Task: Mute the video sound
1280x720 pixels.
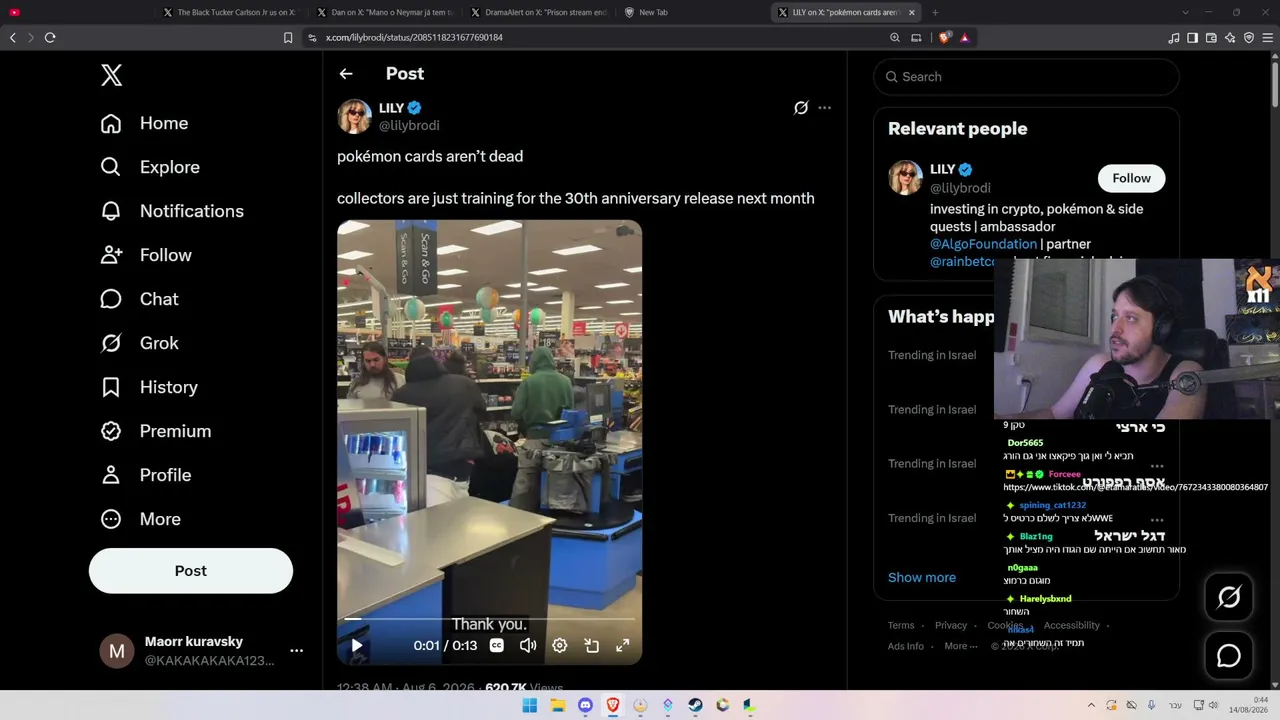Action: point(528,646)
